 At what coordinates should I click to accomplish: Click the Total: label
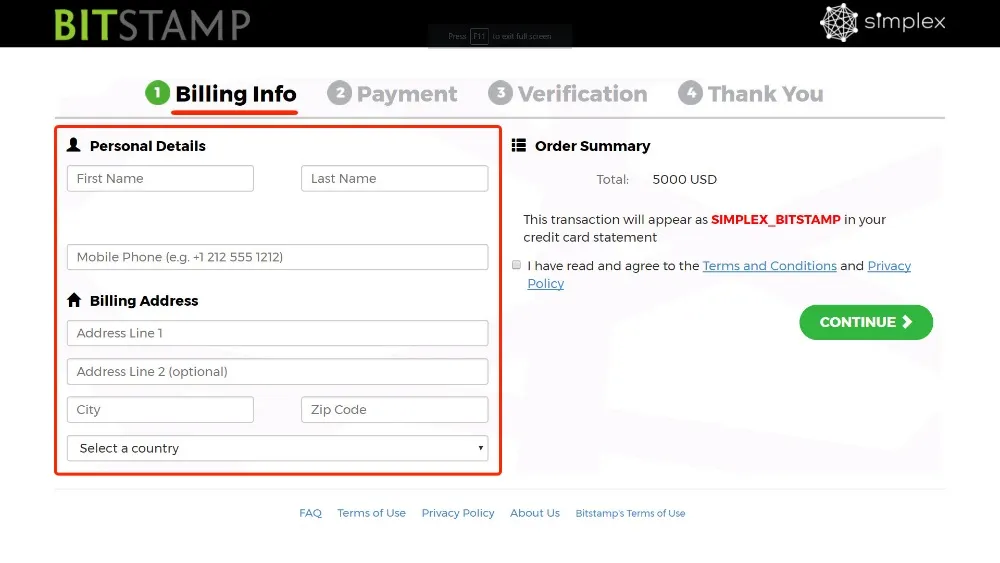coord(612,180)
